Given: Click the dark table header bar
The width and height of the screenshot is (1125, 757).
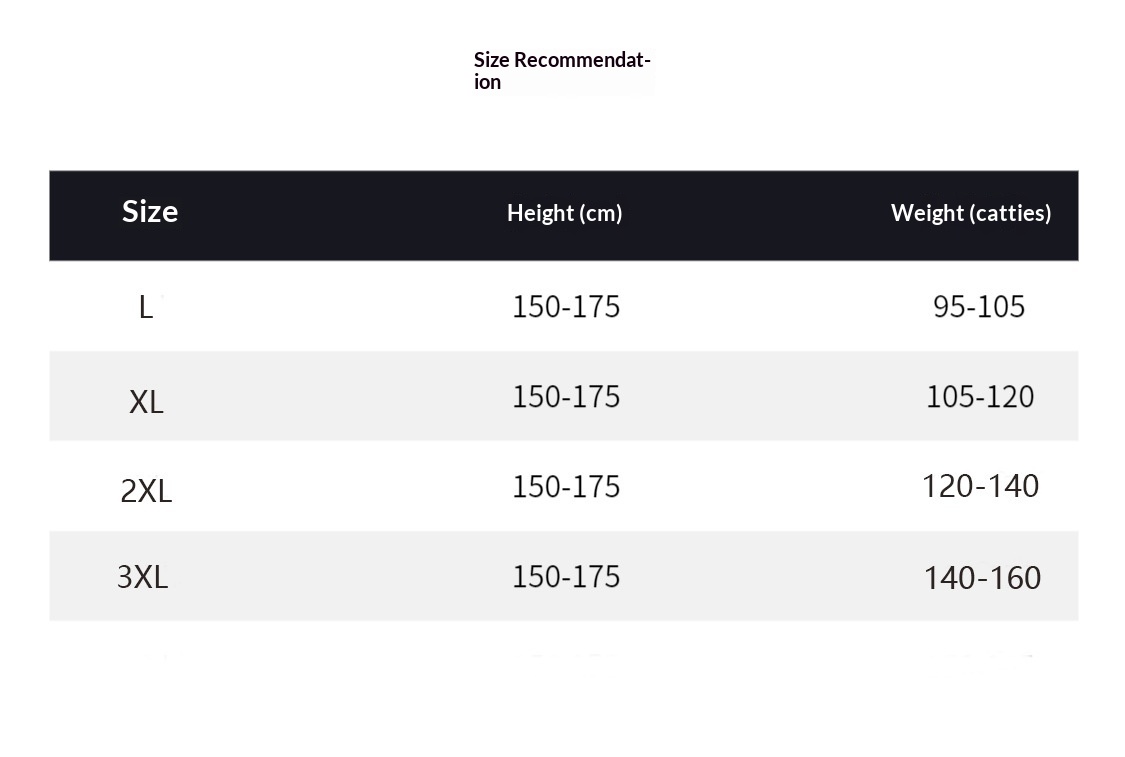Looking at the screenshot, I should (x=330, y=215).
